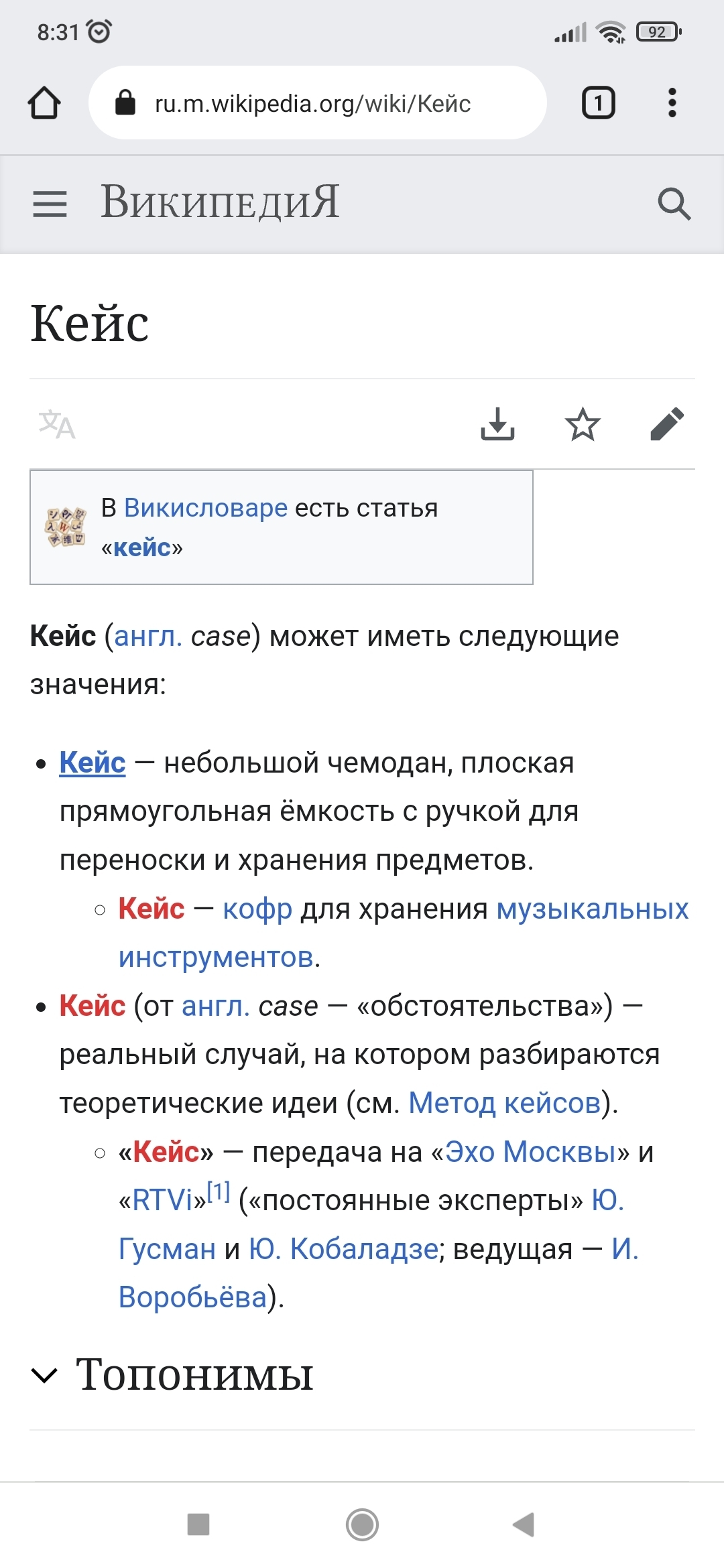Open Wikipedia hamburger main menu
Viewport: 724px width, 1568px height.
coord(50,204)
